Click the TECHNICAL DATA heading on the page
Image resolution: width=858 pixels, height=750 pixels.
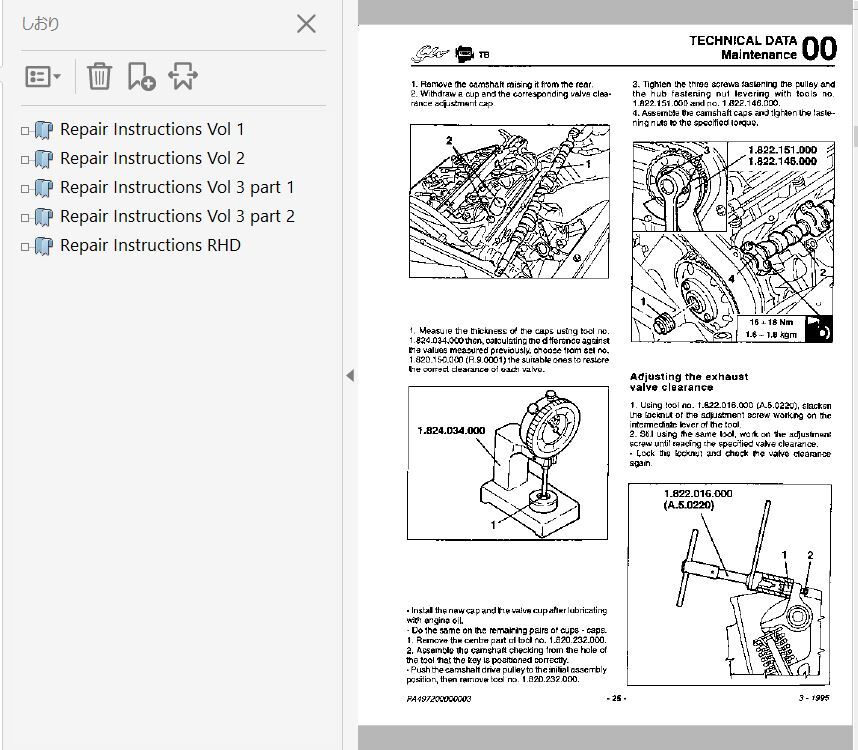coord(743,40)
